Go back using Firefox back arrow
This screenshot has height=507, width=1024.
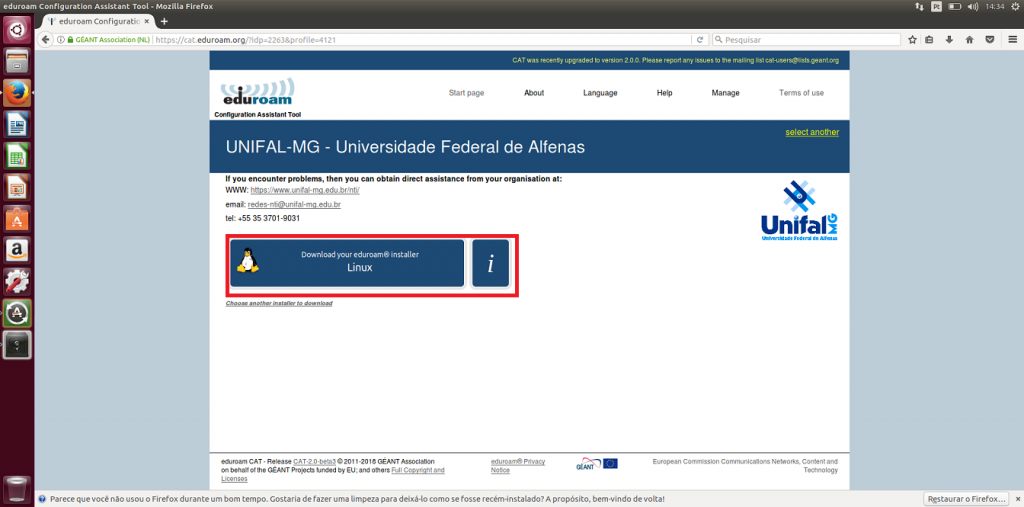46,40
